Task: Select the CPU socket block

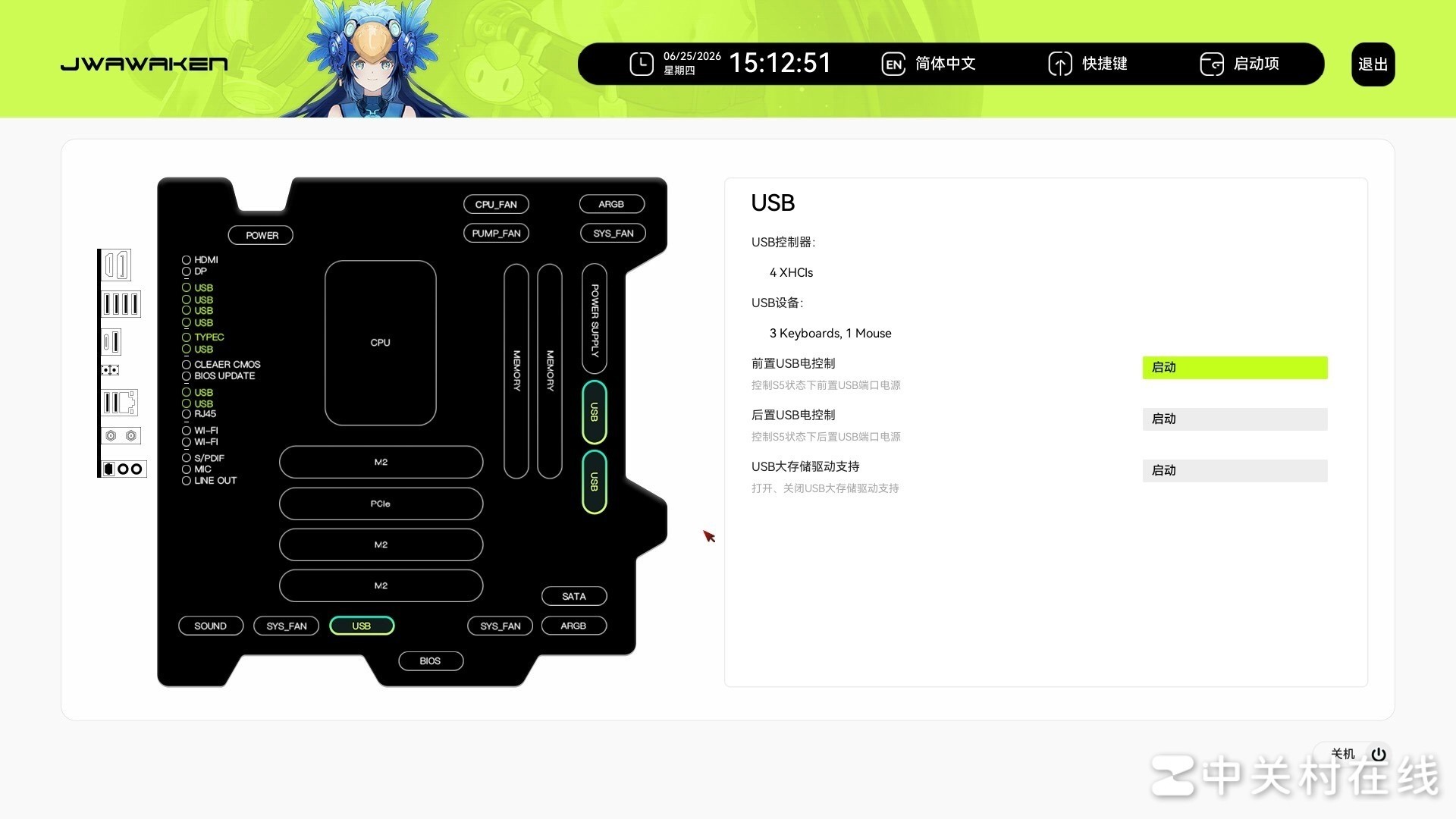Action: click(x=380, y=343)
